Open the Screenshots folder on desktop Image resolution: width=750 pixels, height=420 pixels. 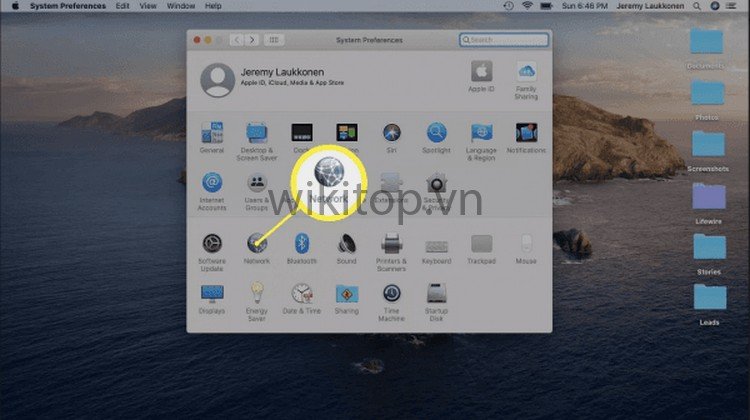pos(708,145)
